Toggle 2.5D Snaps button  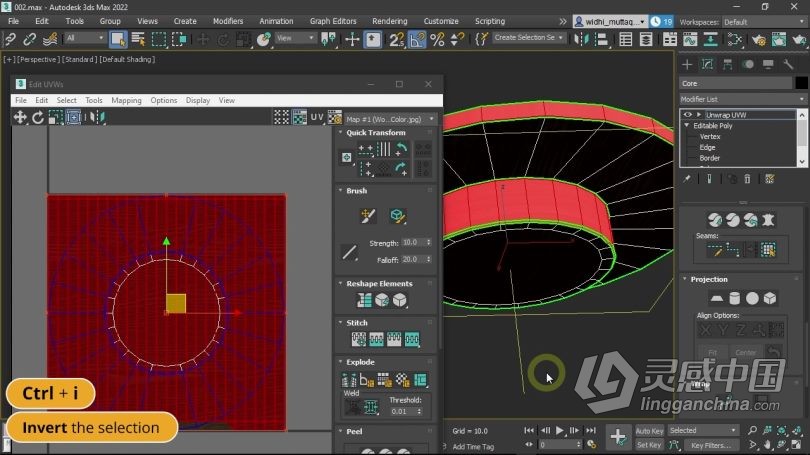pyautogui.click(x=397, y=39)
